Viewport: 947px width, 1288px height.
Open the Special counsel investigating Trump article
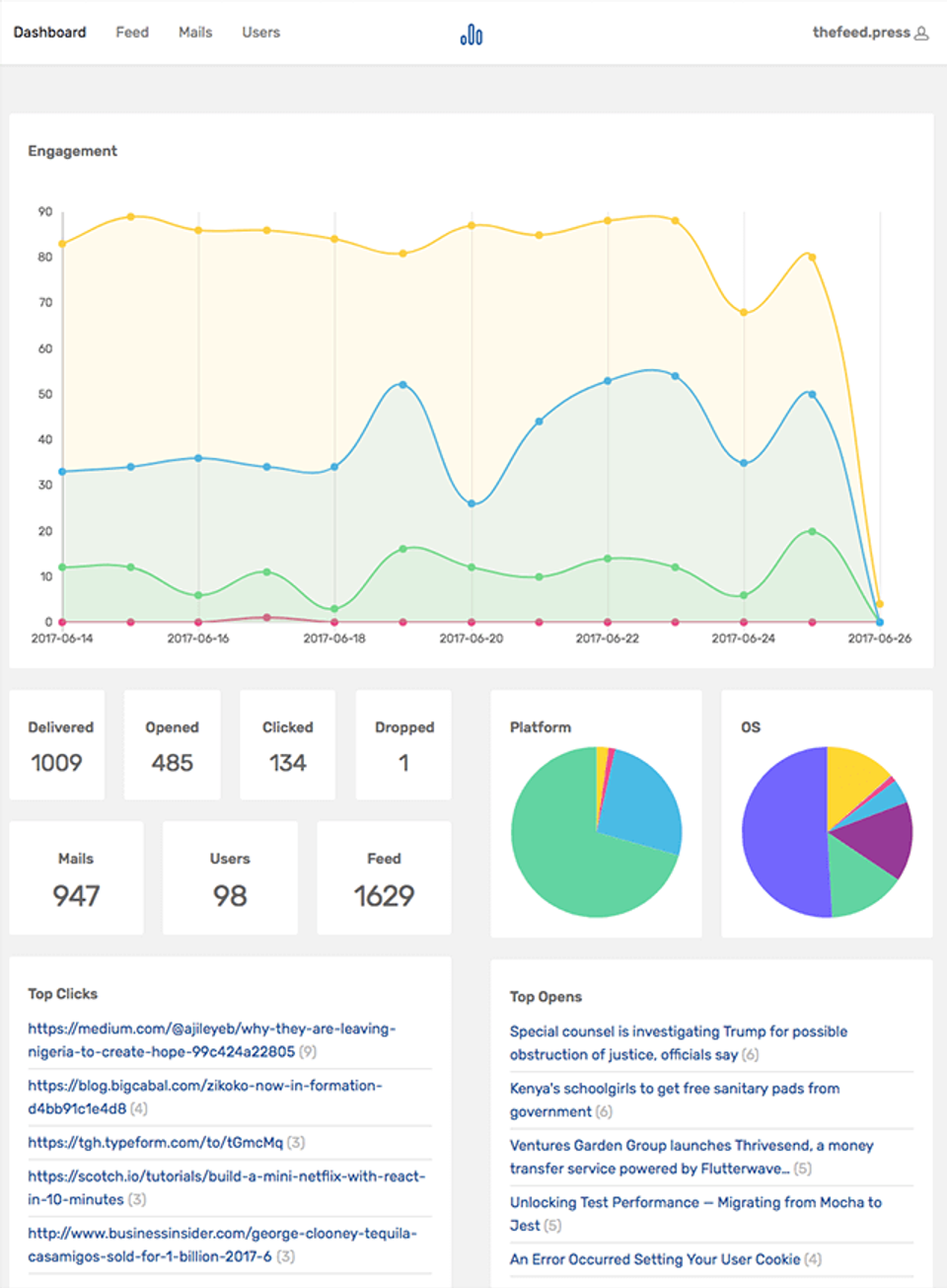point(678,1042)
